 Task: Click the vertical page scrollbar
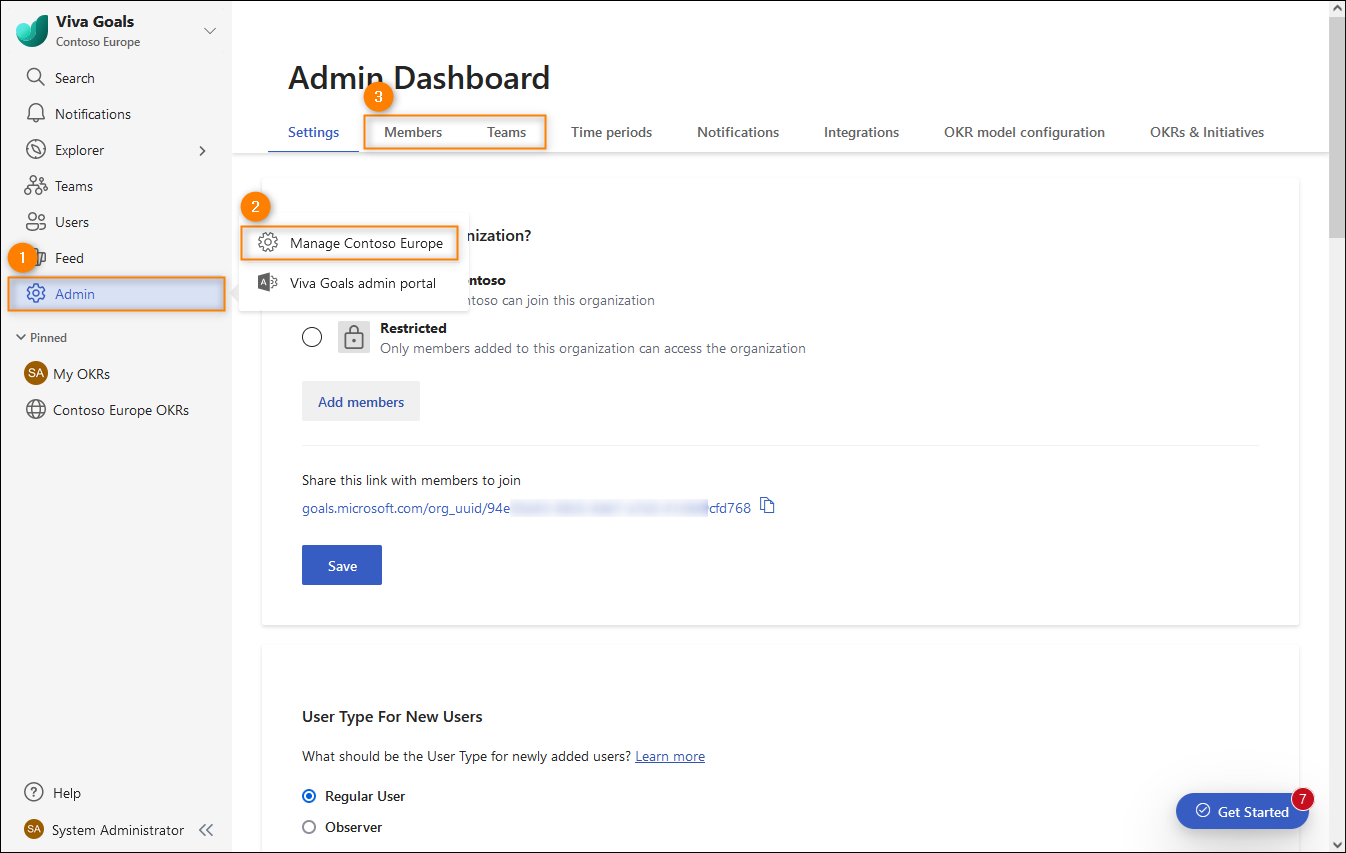point(1337,126)
